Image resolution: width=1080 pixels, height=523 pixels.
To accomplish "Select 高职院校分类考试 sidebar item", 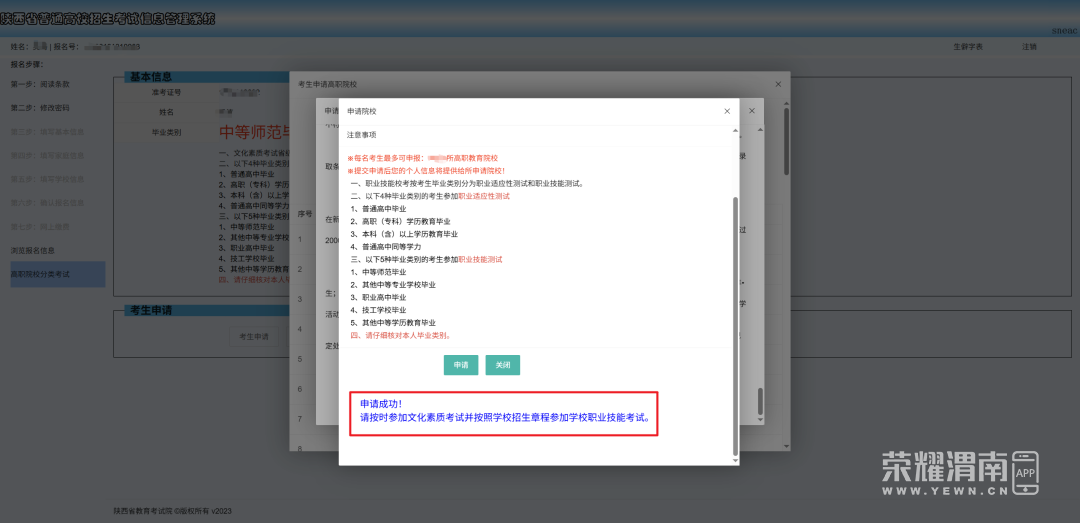I will pyautogui.click(x=42, y=273).
